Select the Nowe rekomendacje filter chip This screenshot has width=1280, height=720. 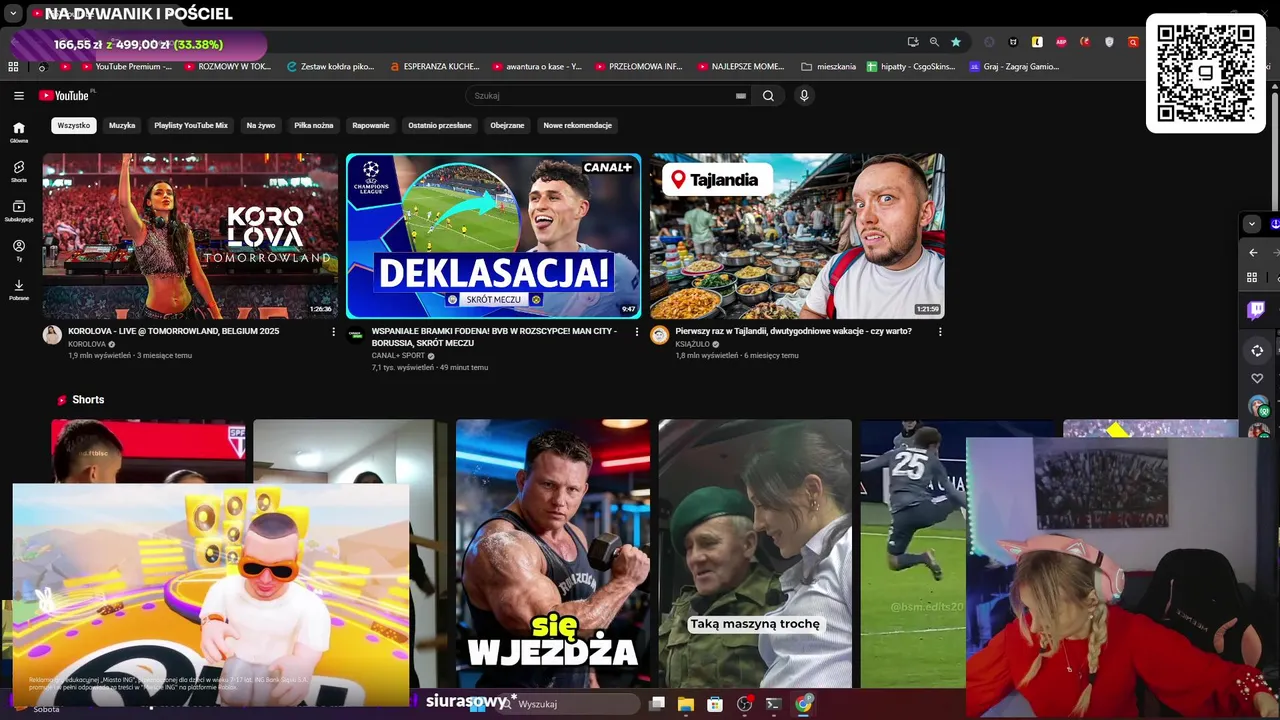click(578, 126)
